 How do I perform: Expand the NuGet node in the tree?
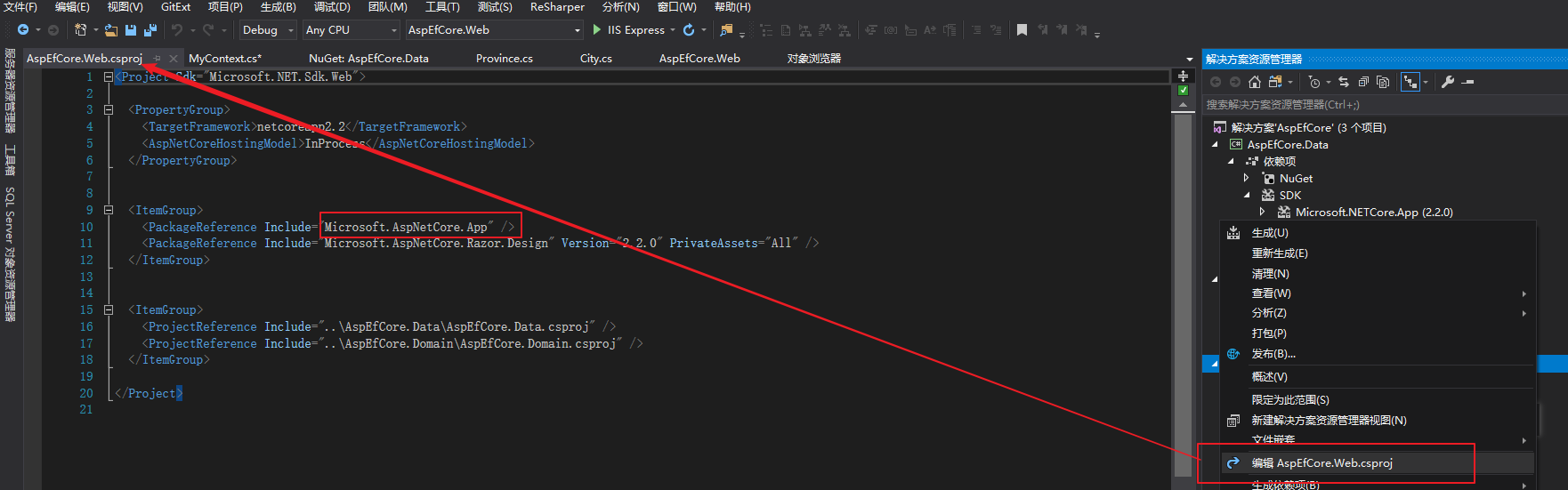pos(1247,179)
